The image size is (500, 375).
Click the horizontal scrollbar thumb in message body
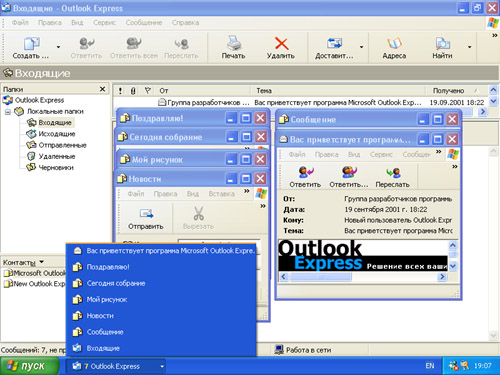point(320,277)
